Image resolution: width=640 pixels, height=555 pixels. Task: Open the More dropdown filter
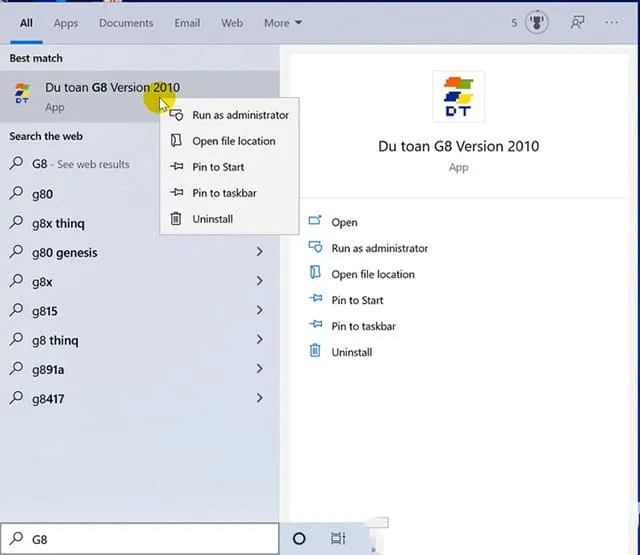coord(283,23)
